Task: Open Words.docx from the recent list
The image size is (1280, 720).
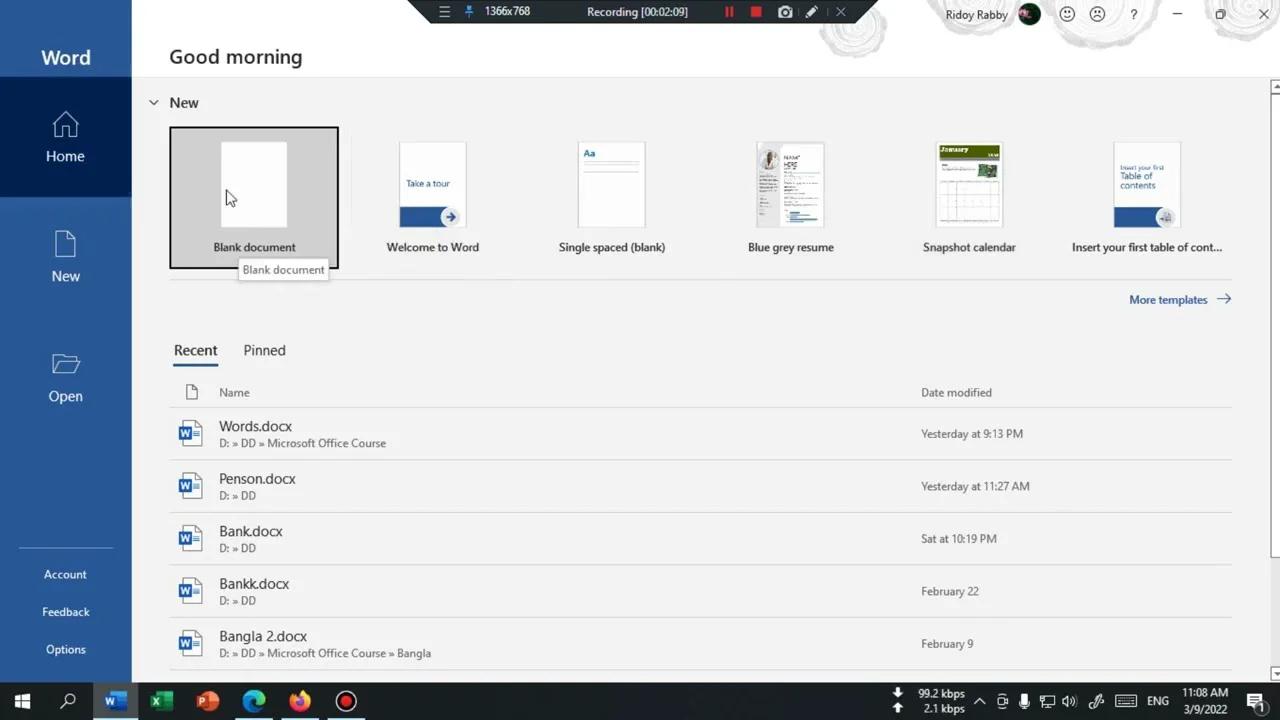Action: point(700,434)
